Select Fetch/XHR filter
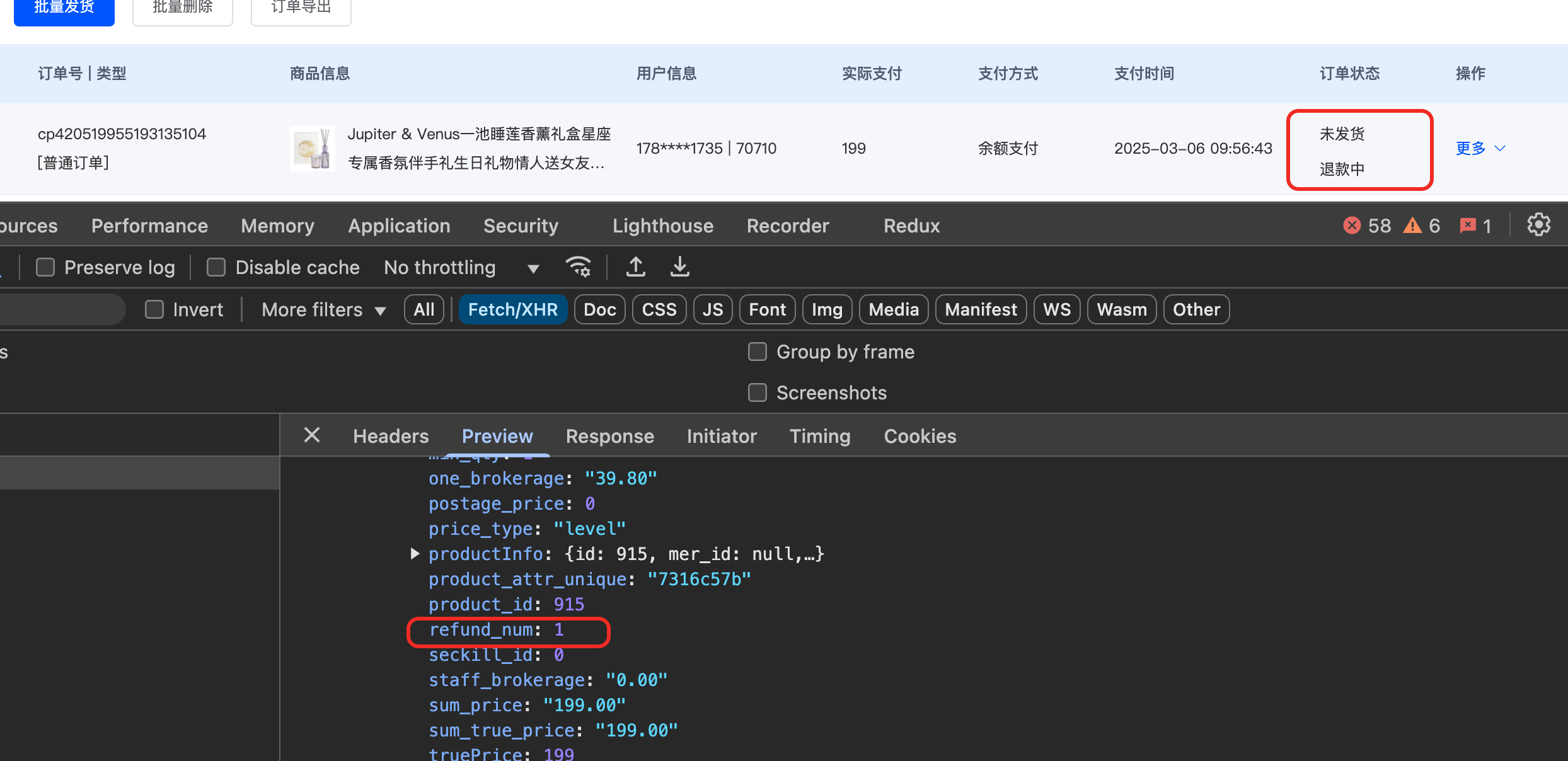Viewport: 1568px width, 761px height. pyautogui.click(x=513, y=309)
